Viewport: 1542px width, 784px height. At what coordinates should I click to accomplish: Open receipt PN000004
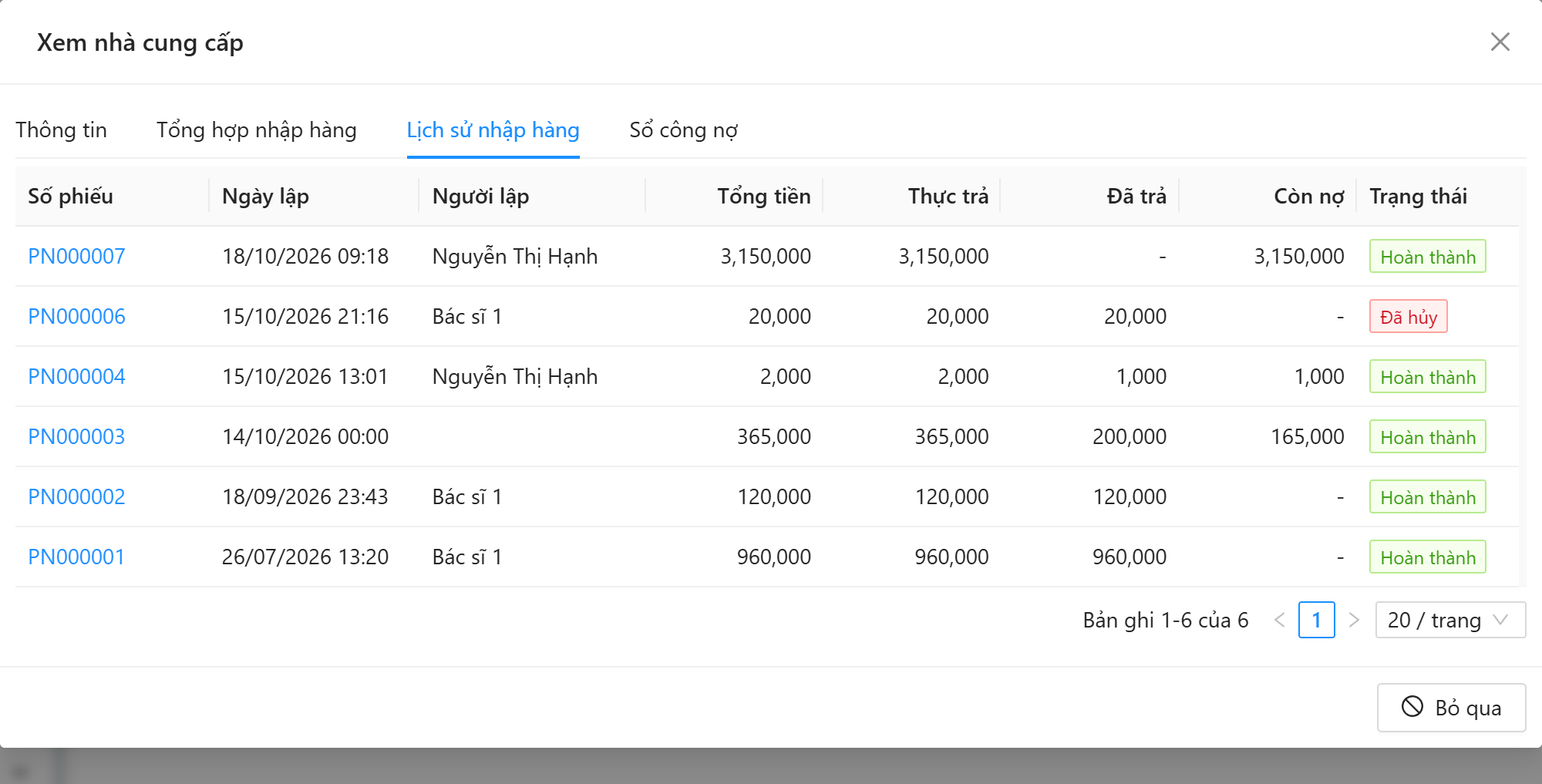point(76,376)
